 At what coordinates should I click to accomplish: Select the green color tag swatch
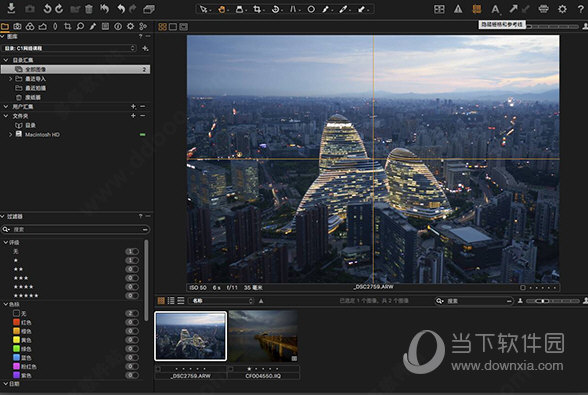[16, 348]
